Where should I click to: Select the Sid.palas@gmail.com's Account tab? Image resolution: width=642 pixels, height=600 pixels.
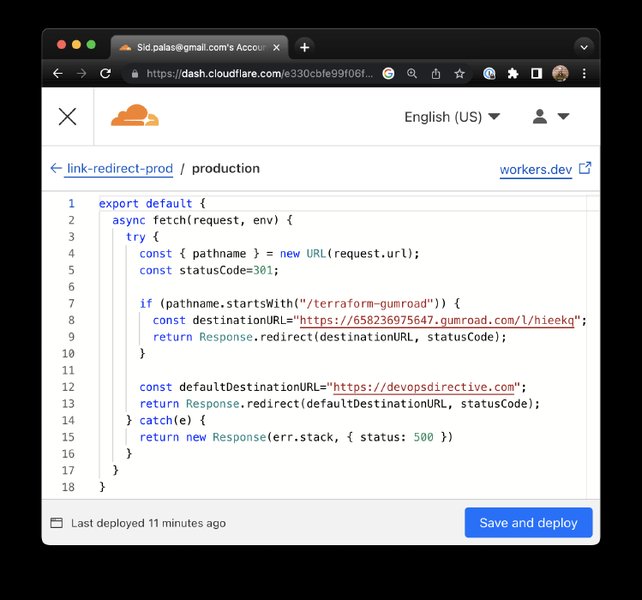pyautogui.click(x=200, y=48)
